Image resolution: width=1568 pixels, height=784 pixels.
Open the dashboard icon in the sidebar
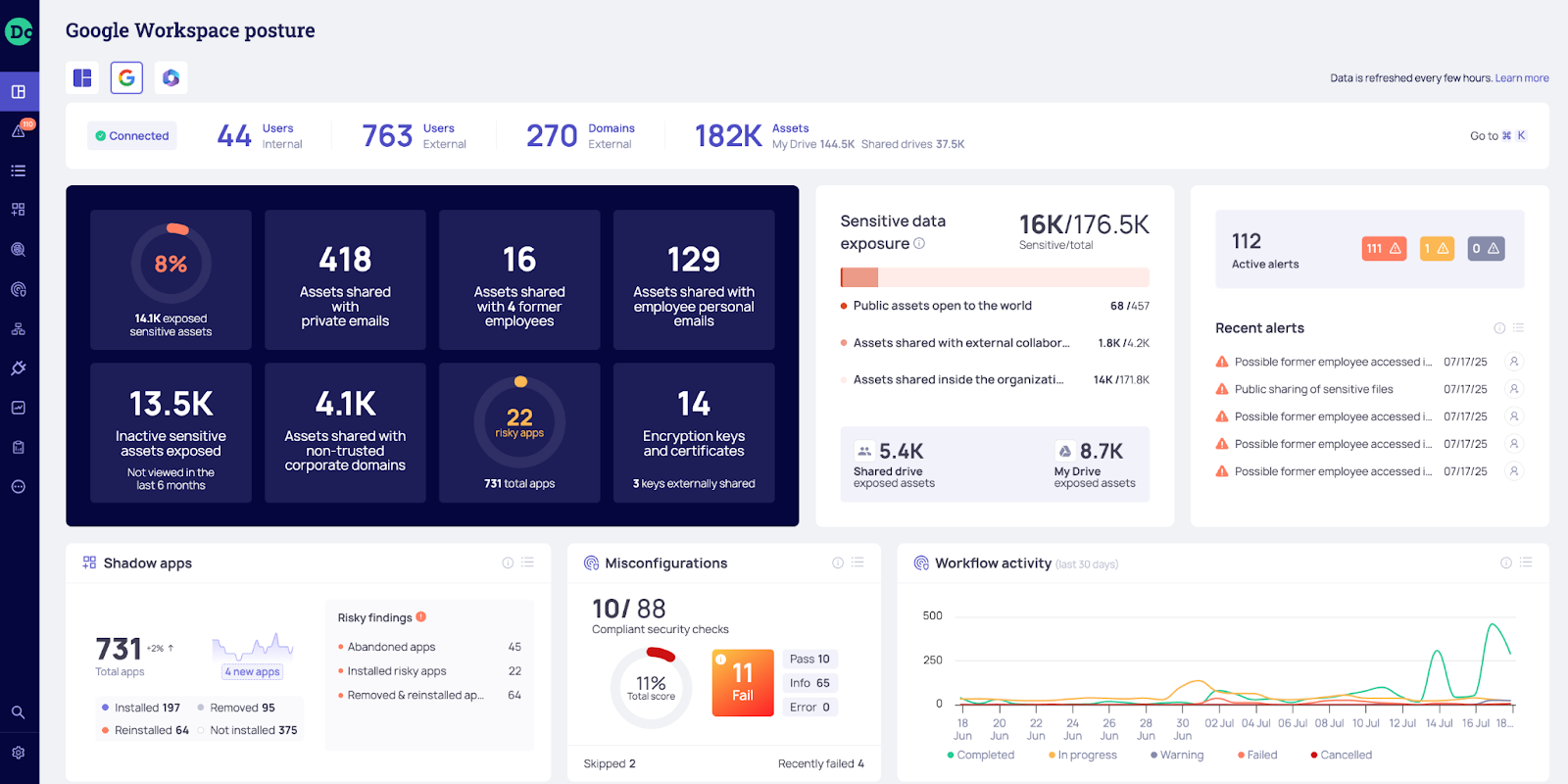(x=19, y=92)
